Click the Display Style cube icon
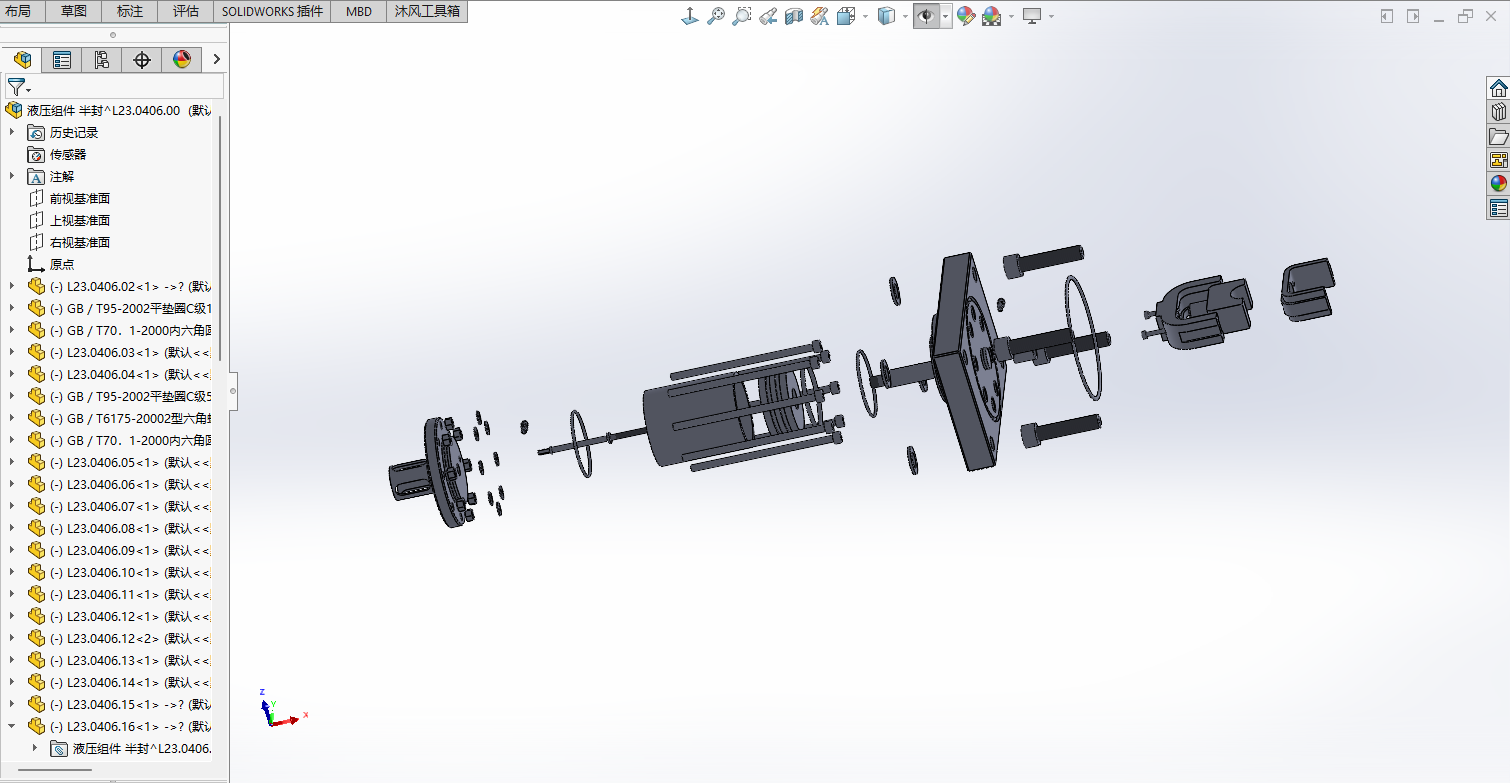 coord(886,16)
